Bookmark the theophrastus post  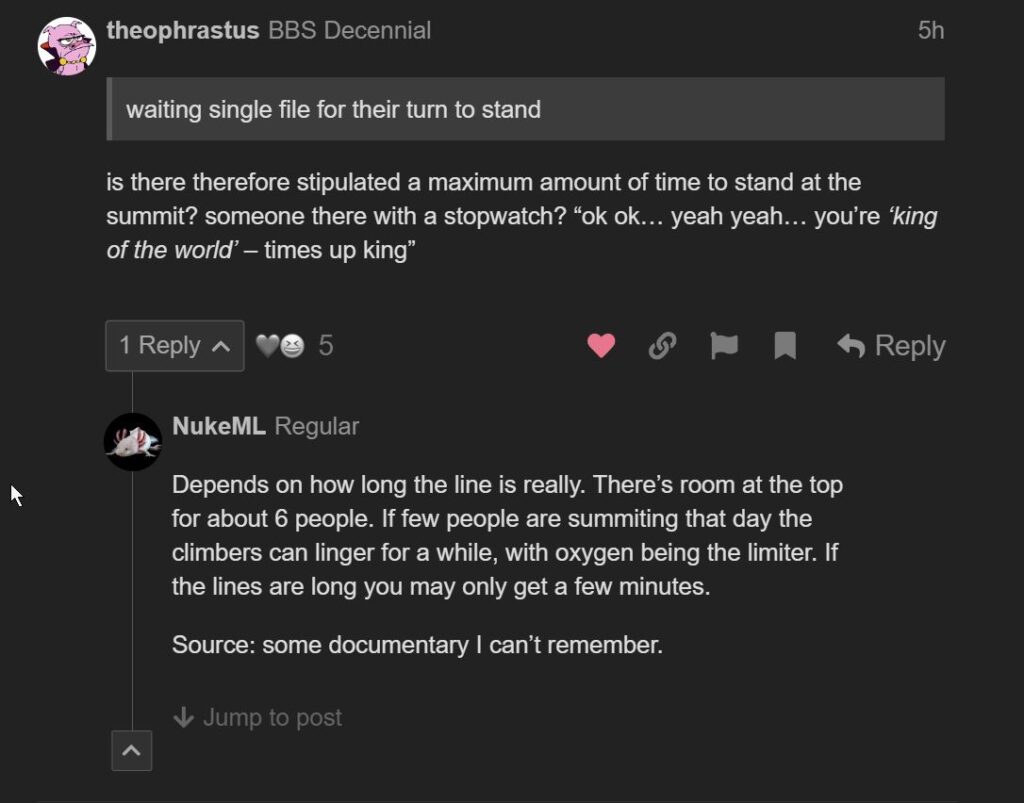[x=785, y=345]
